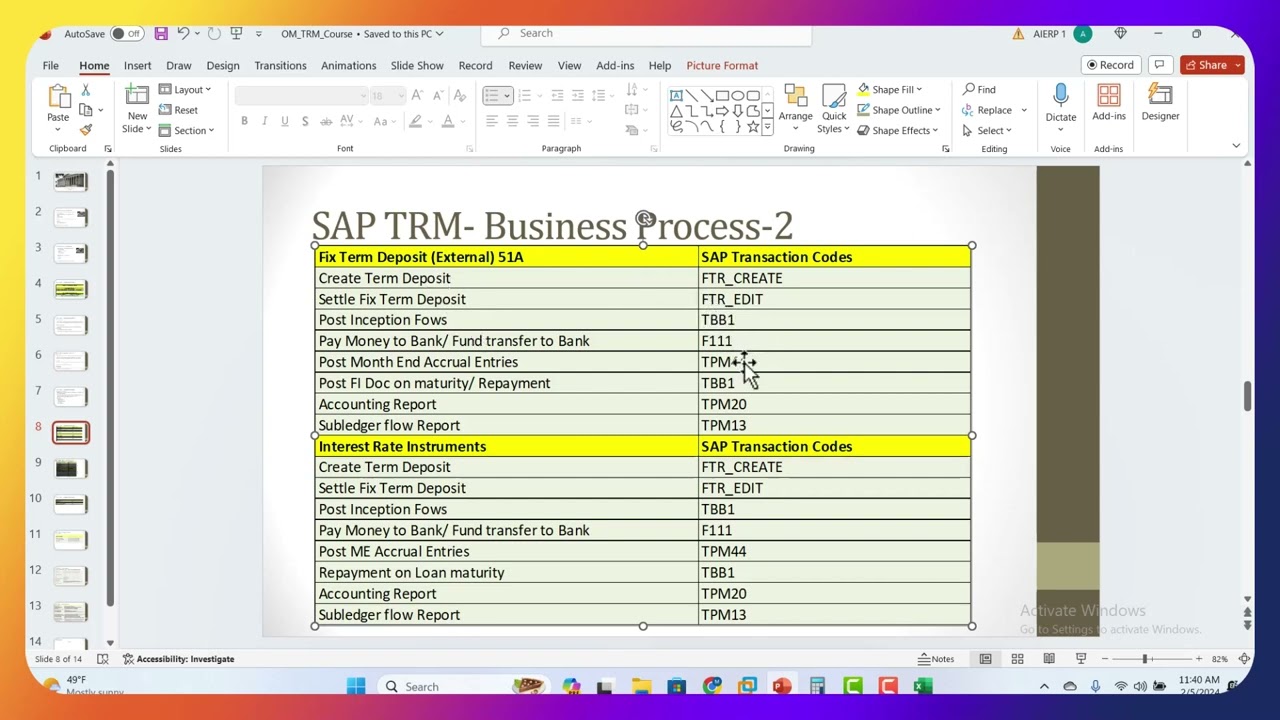This screenshot has width=1280, height=720.
Task: Increase font size
Action: pos(417,95)
